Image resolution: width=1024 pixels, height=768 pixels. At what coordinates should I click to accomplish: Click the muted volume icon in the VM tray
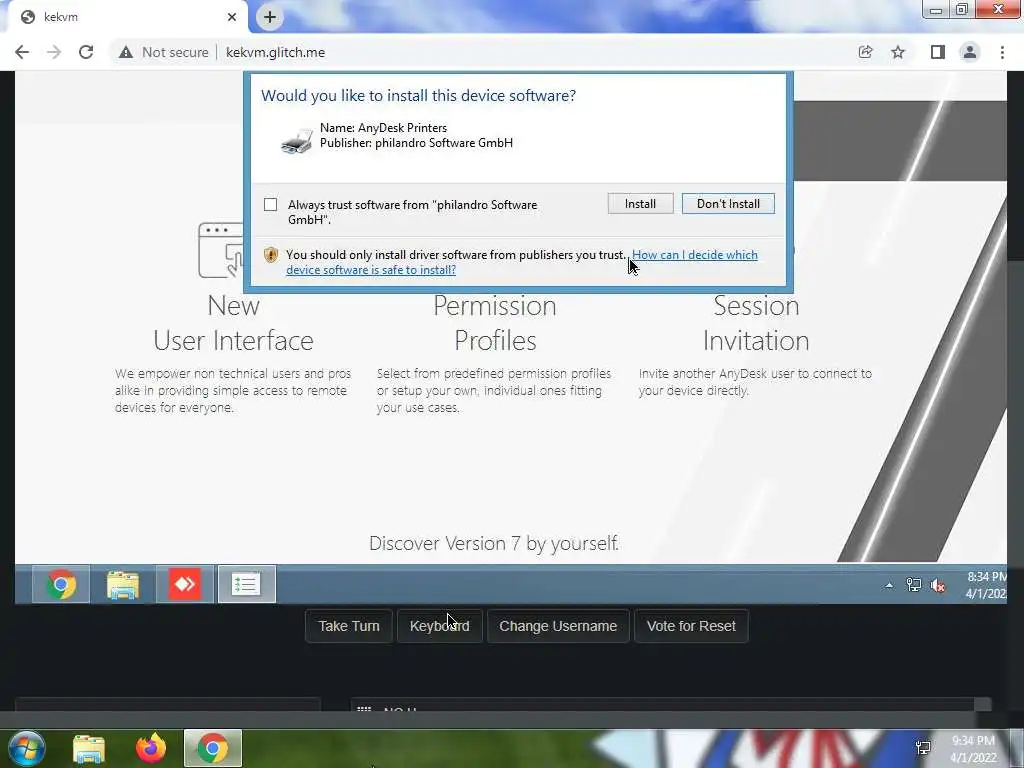coord(938,585)
